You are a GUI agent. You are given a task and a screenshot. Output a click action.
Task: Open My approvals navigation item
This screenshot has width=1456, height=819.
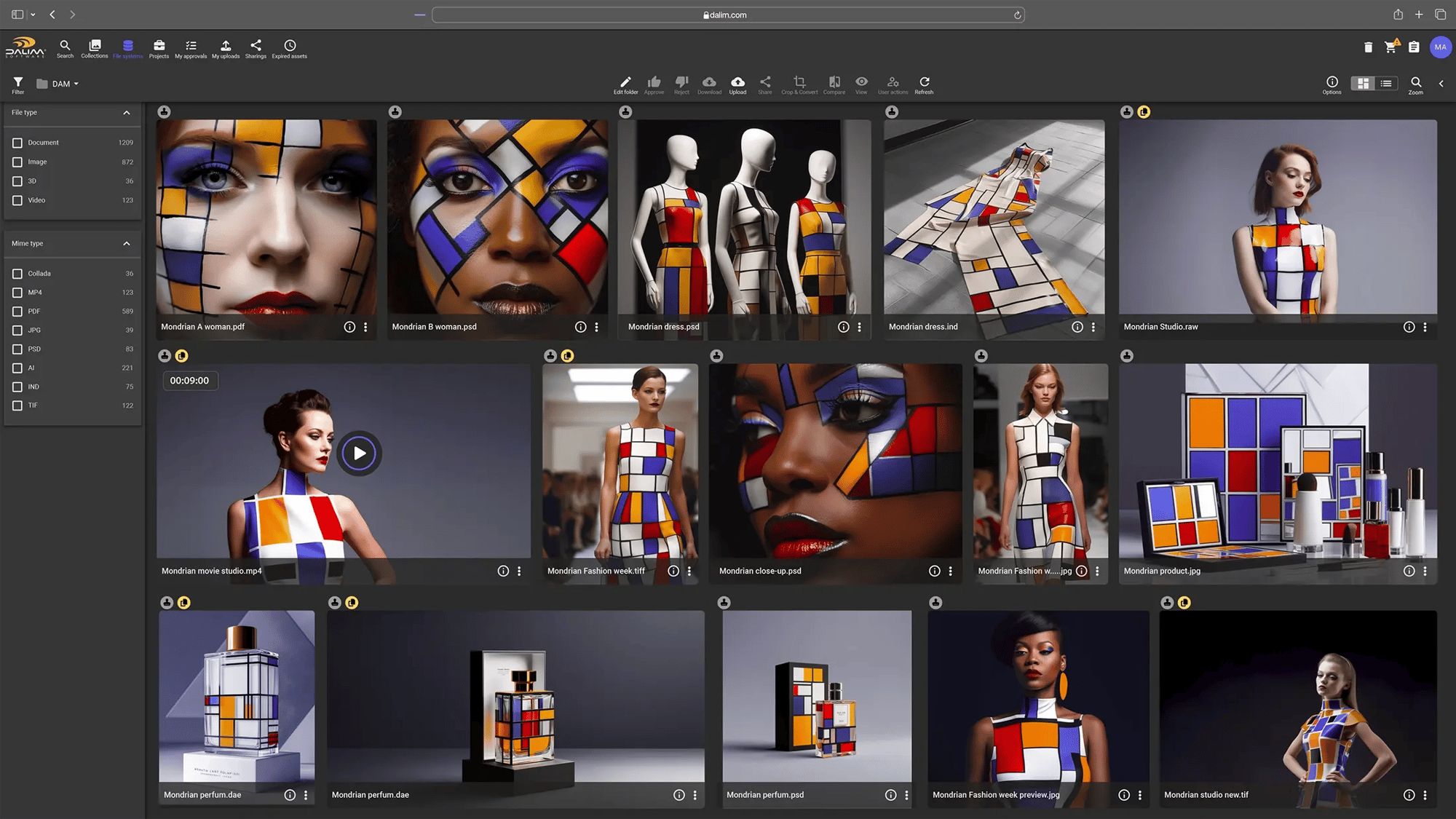(191, 48)
